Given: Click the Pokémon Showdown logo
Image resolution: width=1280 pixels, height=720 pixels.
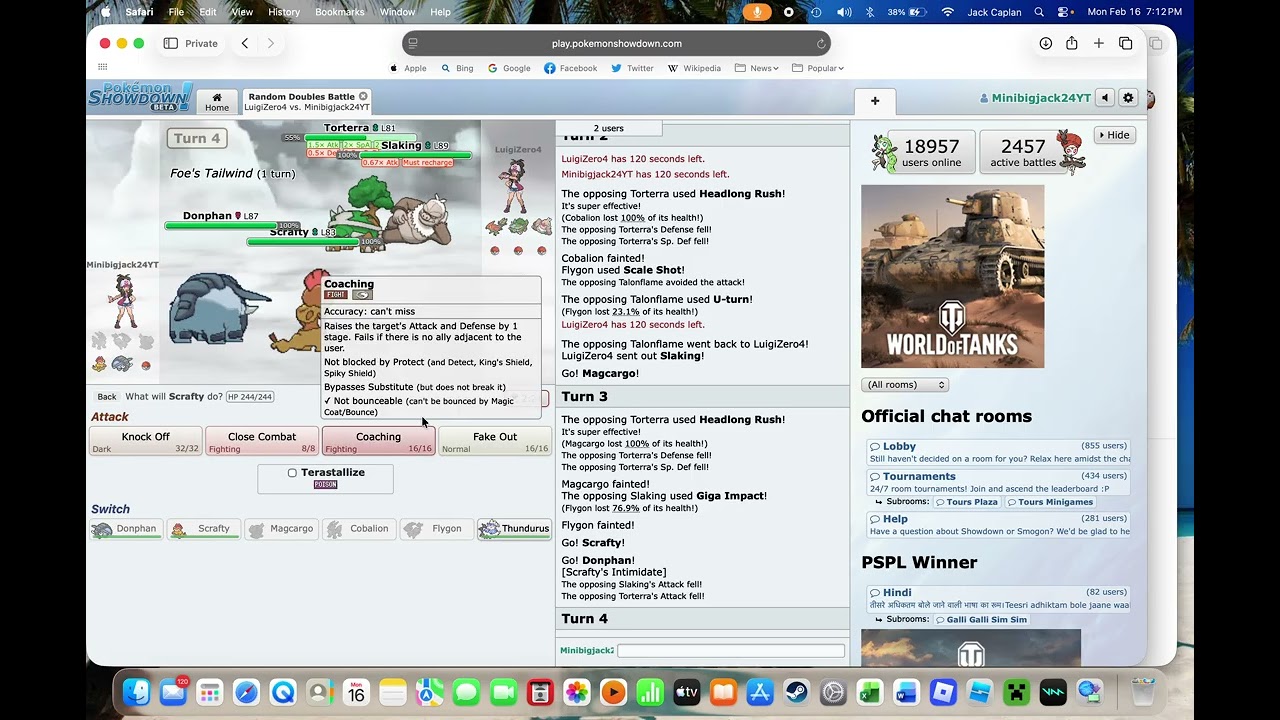Looking at the screenshot, I should click(140, 97).
